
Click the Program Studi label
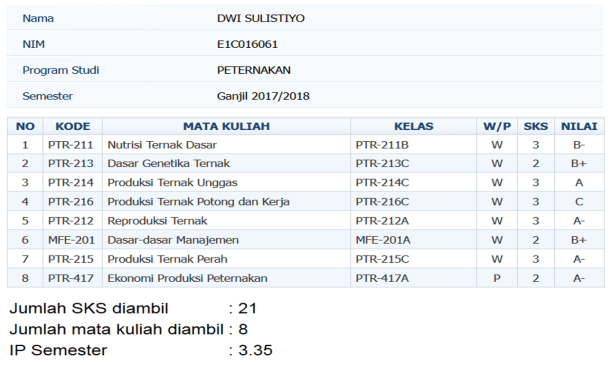coord(60,70)
